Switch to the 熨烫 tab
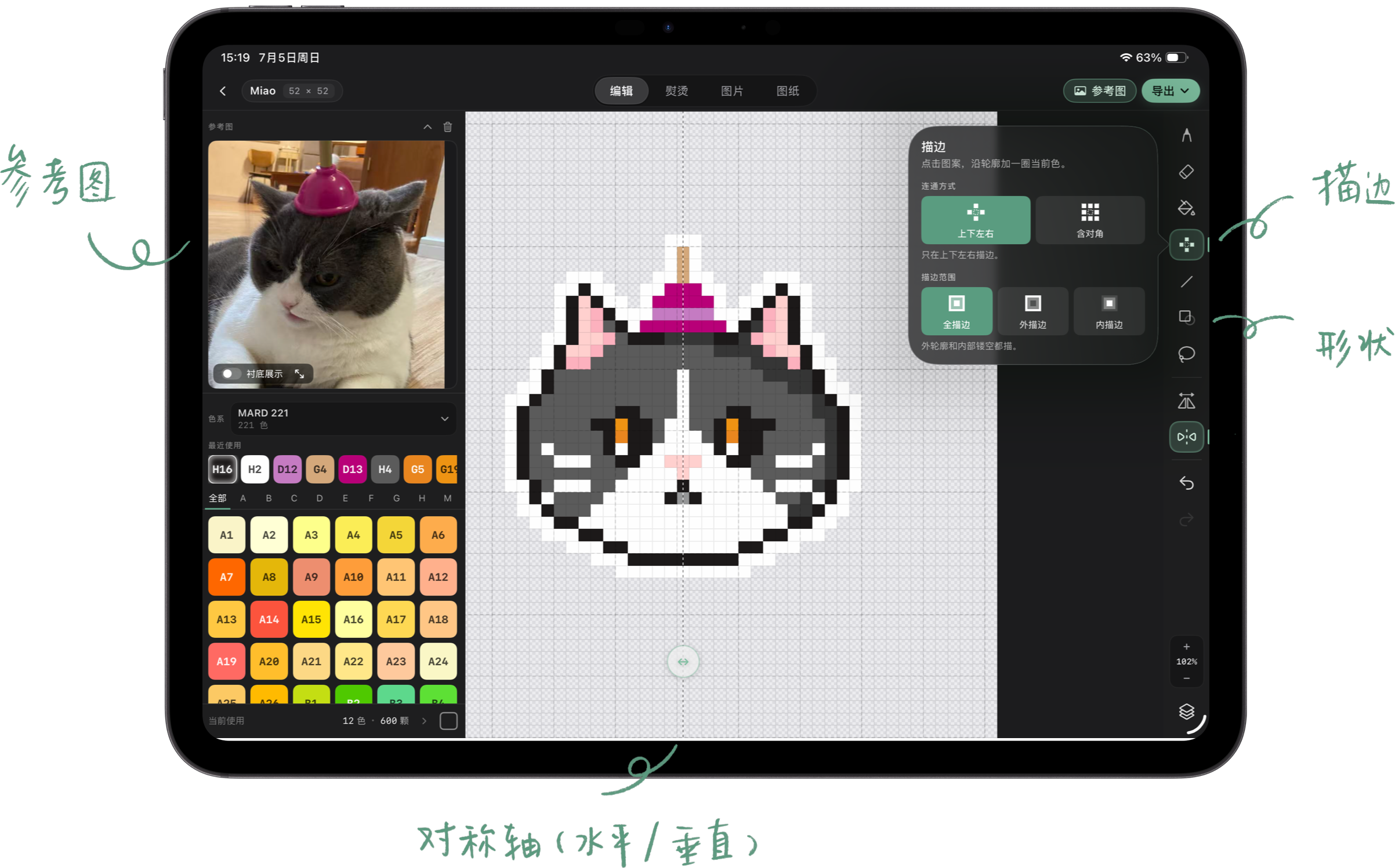1395x868 pixels. point(676,90)
